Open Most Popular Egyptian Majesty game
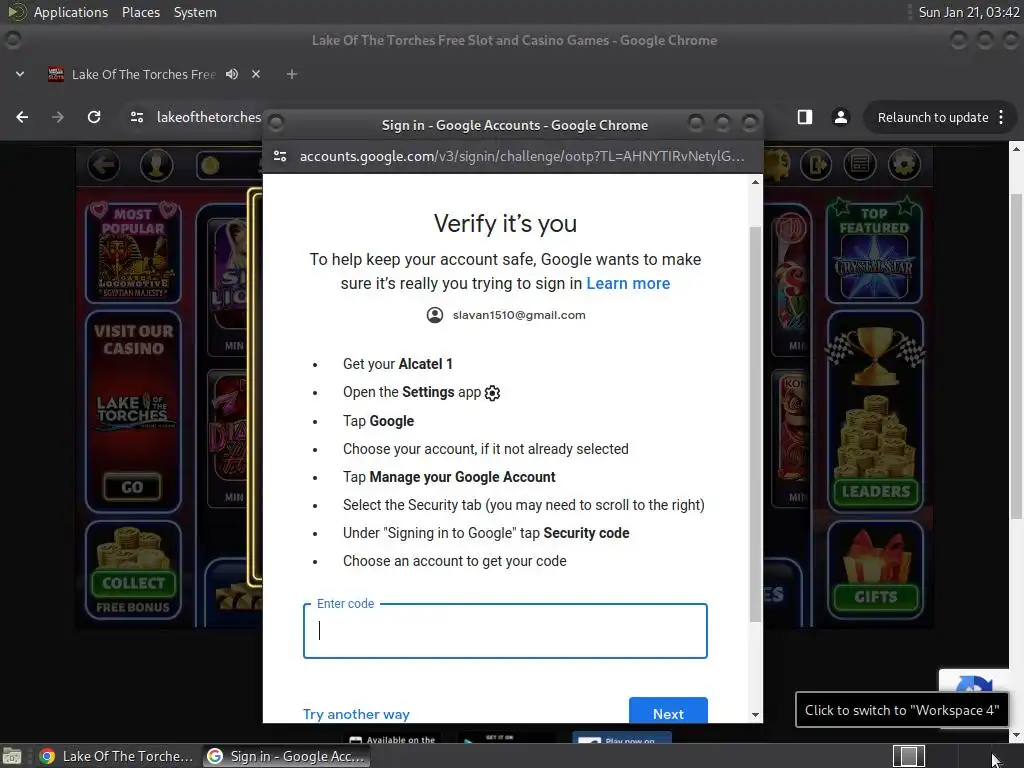Viewport: 1024px width, 768px height. pos(133,251)
